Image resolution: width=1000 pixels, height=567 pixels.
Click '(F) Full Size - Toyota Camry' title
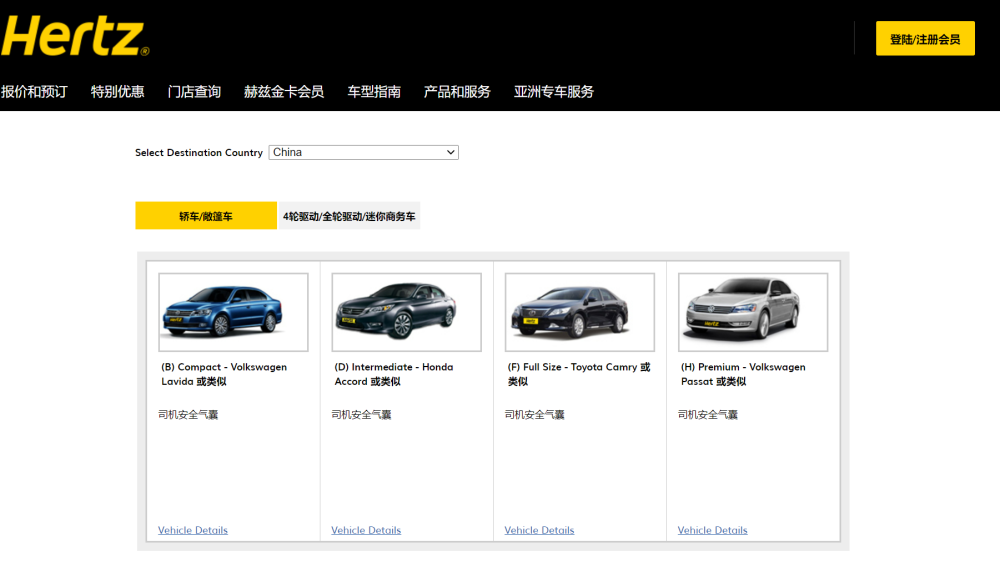[x=579, y=374]
